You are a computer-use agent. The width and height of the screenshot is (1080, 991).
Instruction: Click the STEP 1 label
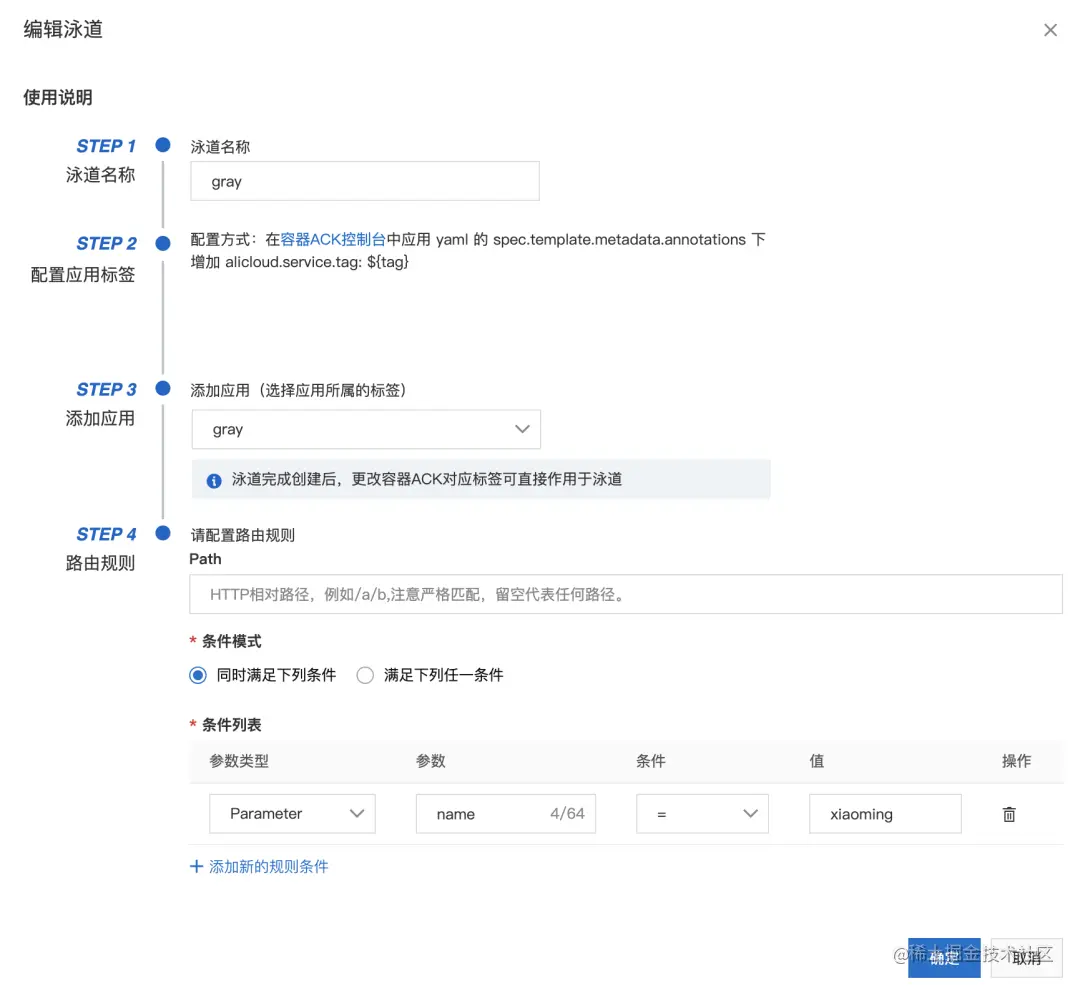(106, 146)
